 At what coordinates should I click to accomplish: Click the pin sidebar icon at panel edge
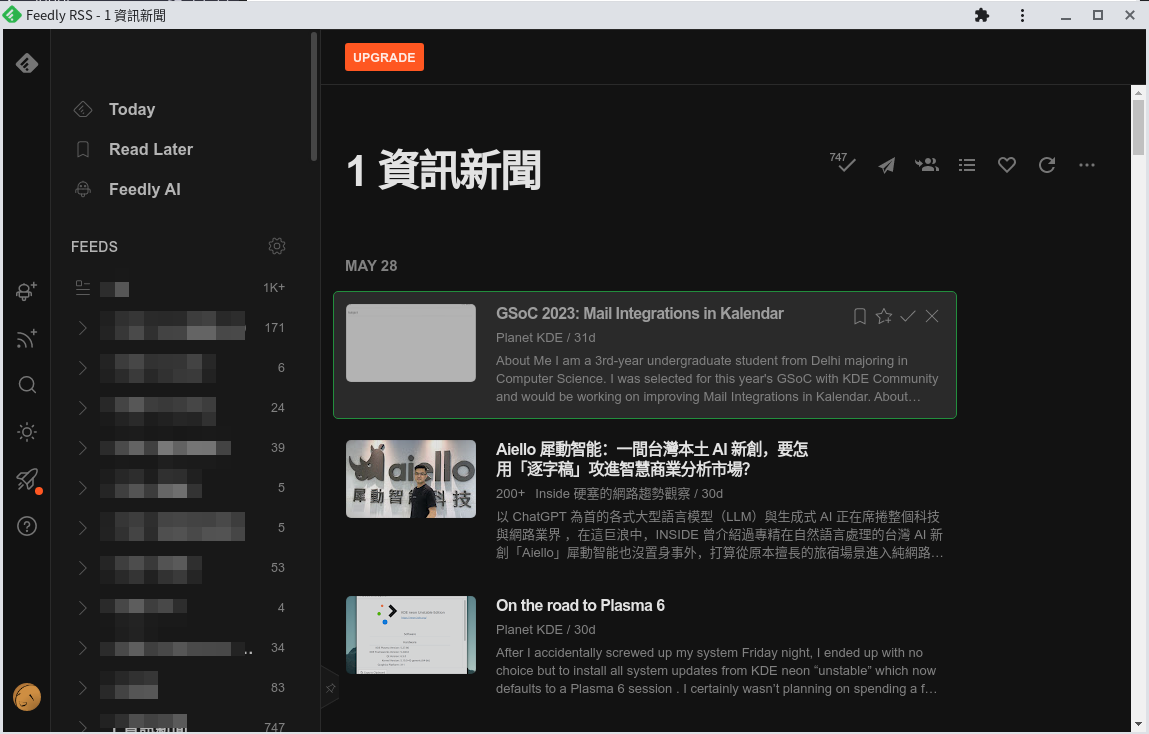coord(330,688)
